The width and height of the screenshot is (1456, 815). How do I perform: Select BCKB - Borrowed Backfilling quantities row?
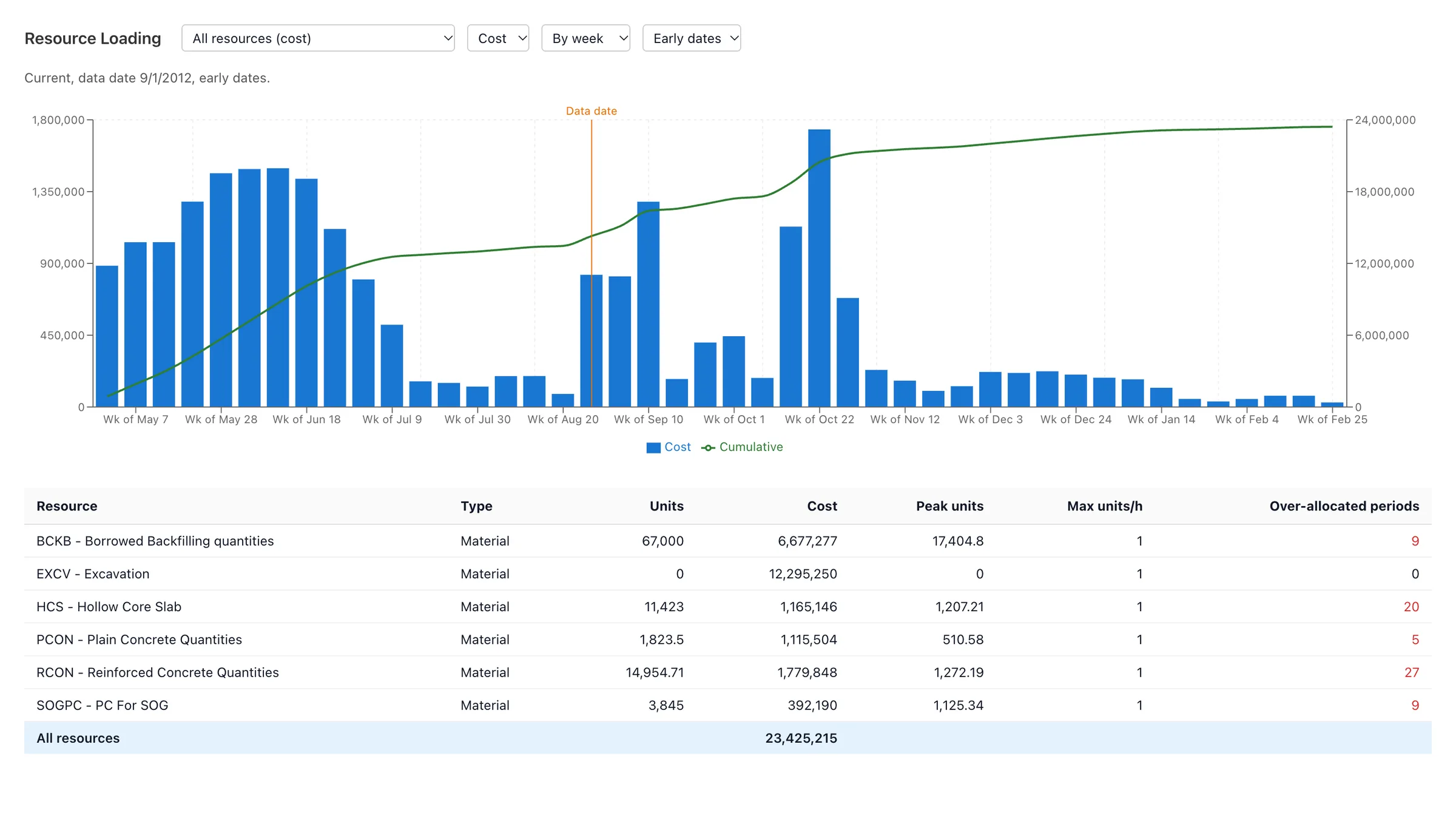(x=728, y=541)
